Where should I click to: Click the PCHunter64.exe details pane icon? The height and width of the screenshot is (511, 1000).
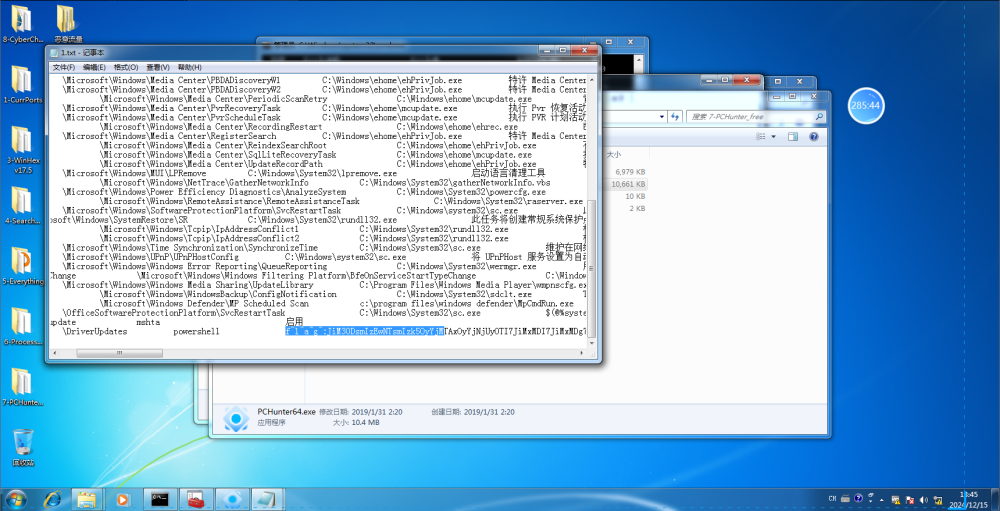(x=235, y=418)
